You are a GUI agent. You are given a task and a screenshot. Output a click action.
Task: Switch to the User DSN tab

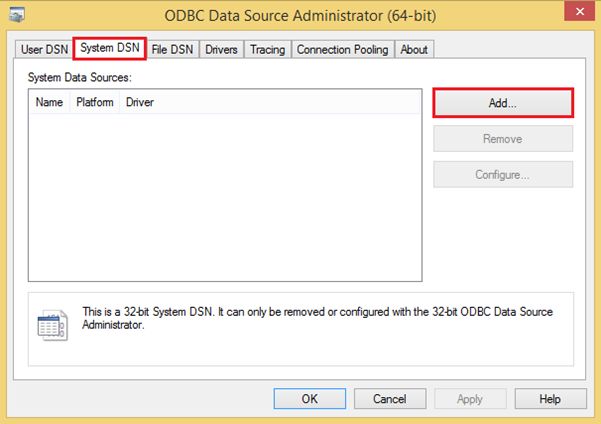(45, 50)
